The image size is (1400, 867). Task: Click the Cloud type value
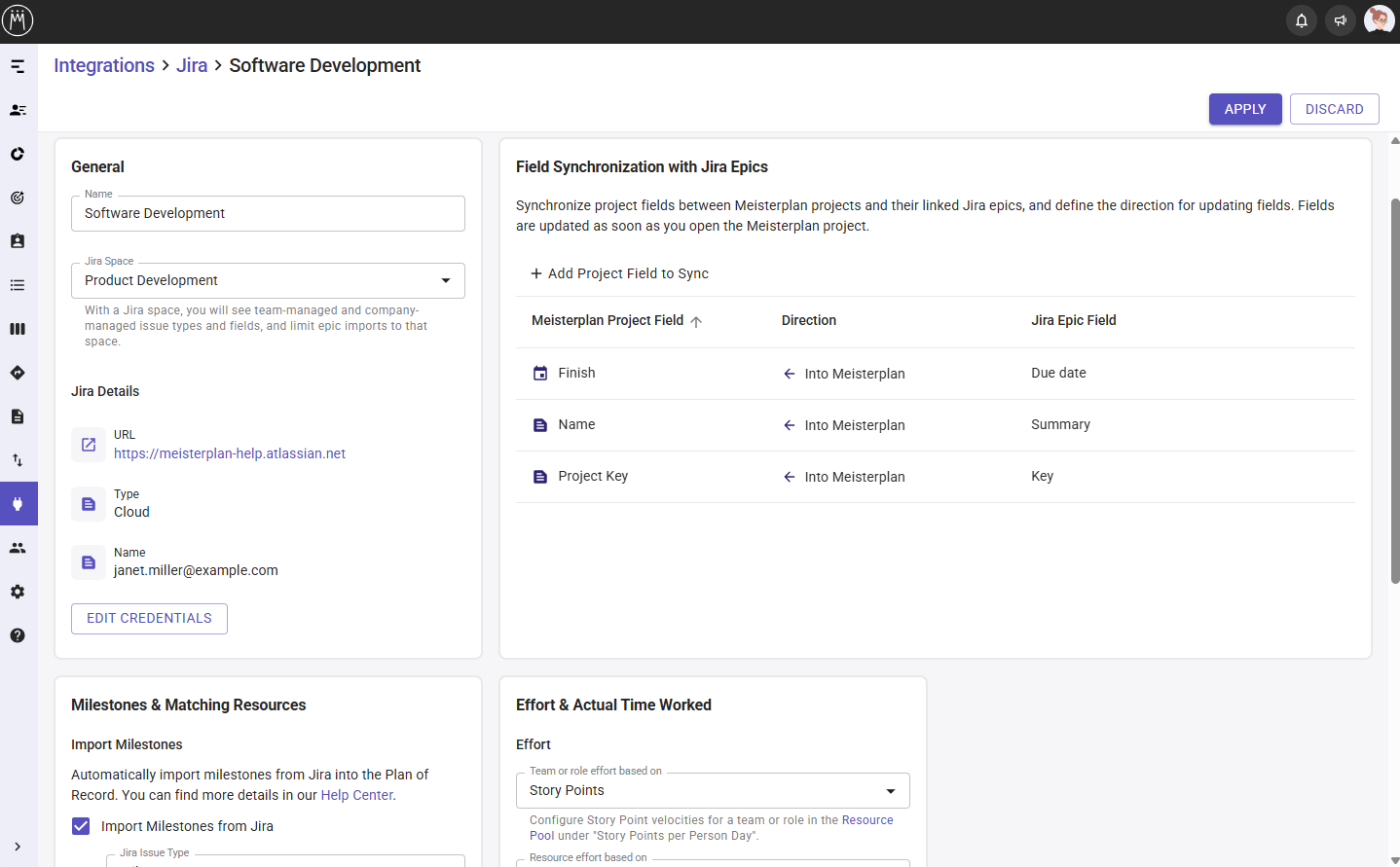[131, 512]
